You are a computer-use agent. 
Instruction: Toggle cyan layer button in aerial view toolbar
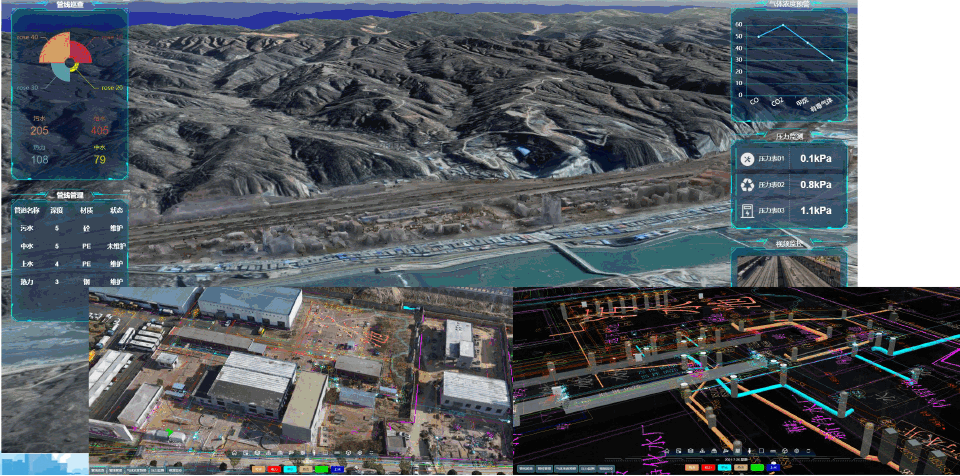click(x=290, y=467)
